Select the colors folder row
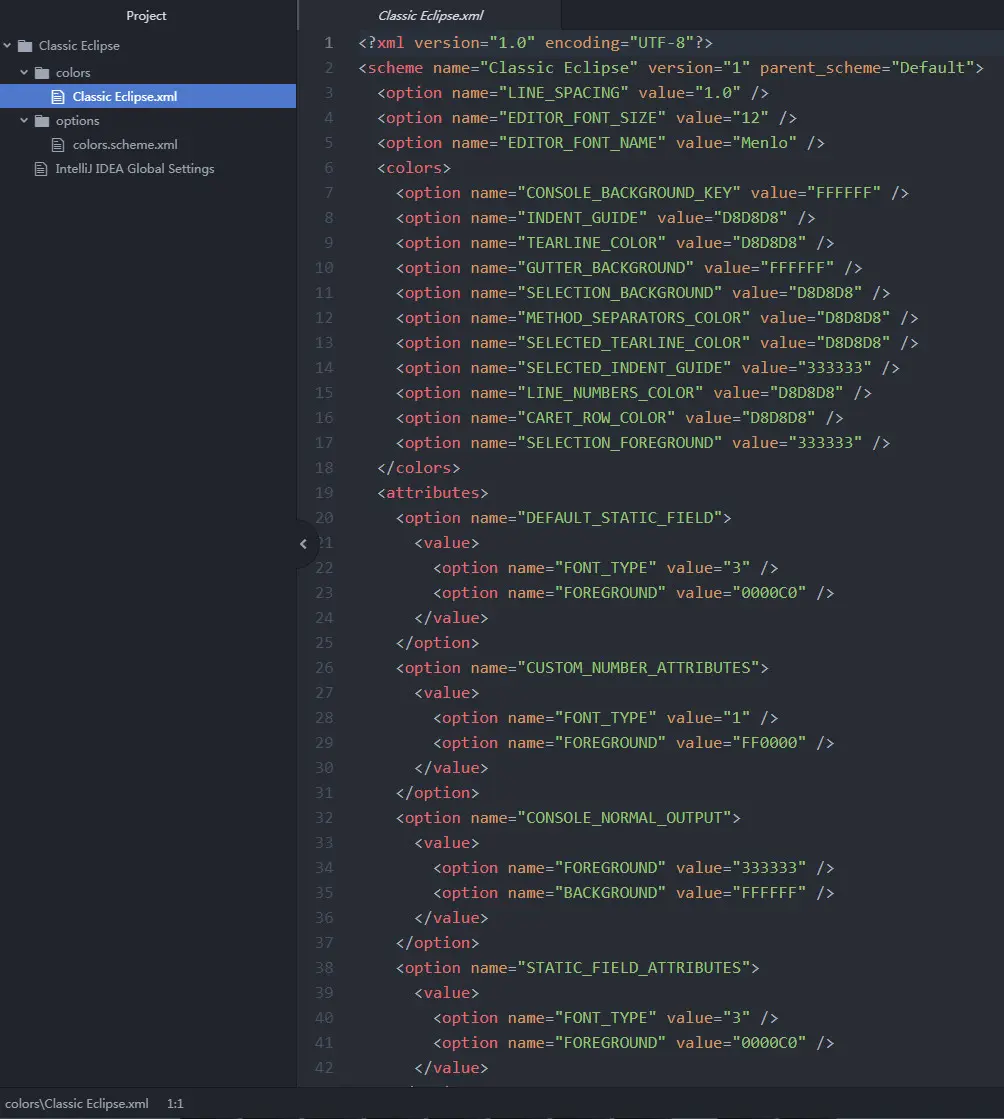The width and height of the screenshot is (1004, 1119). [148, 73]
